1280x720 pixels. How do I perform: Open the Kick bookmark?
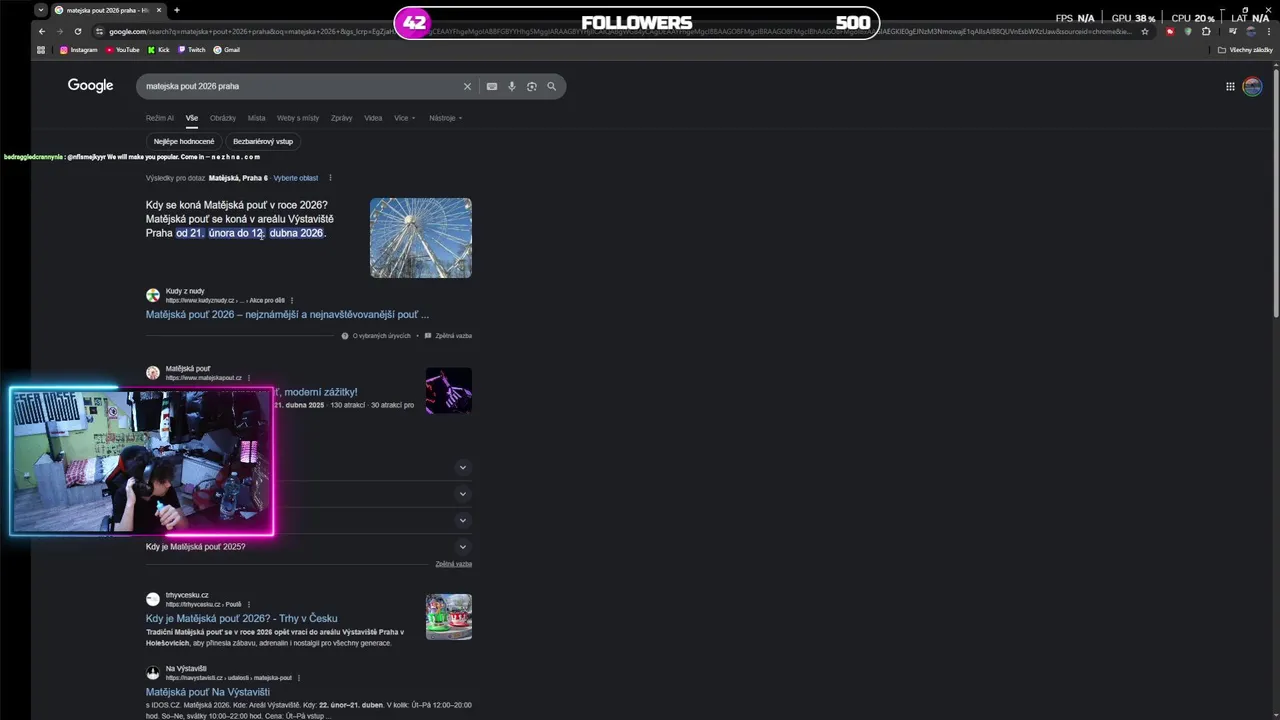pos(159,50)
